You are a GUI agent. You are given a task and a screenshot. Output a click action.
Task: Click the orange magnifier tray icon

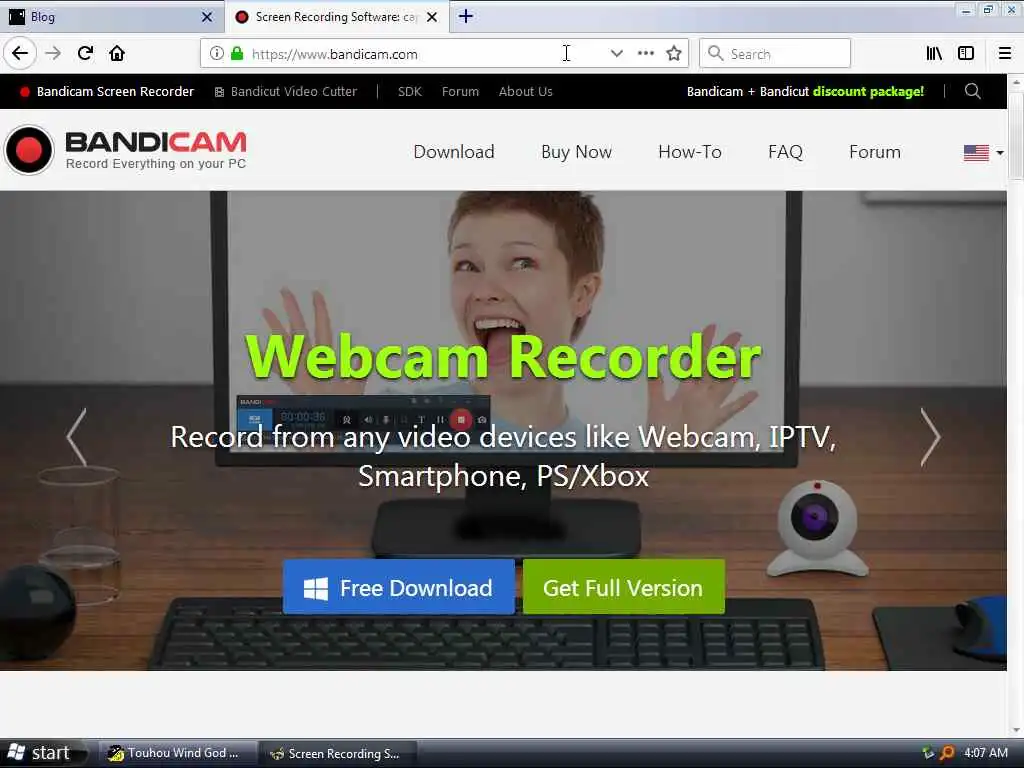[x=946, y=753]
